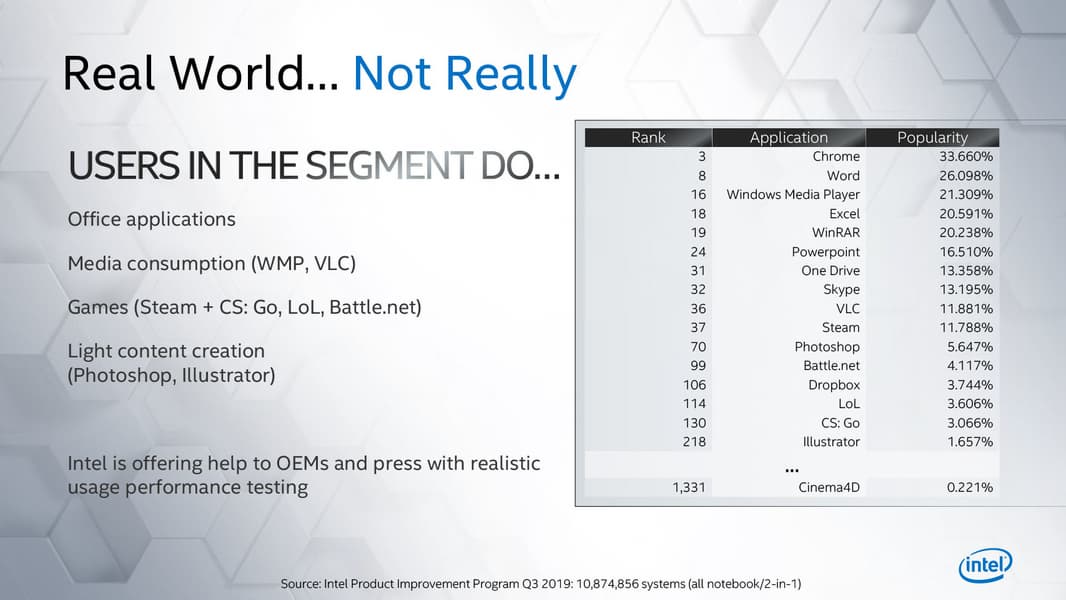
Task: Click the '26.098%' value
Action: point(966,175)
